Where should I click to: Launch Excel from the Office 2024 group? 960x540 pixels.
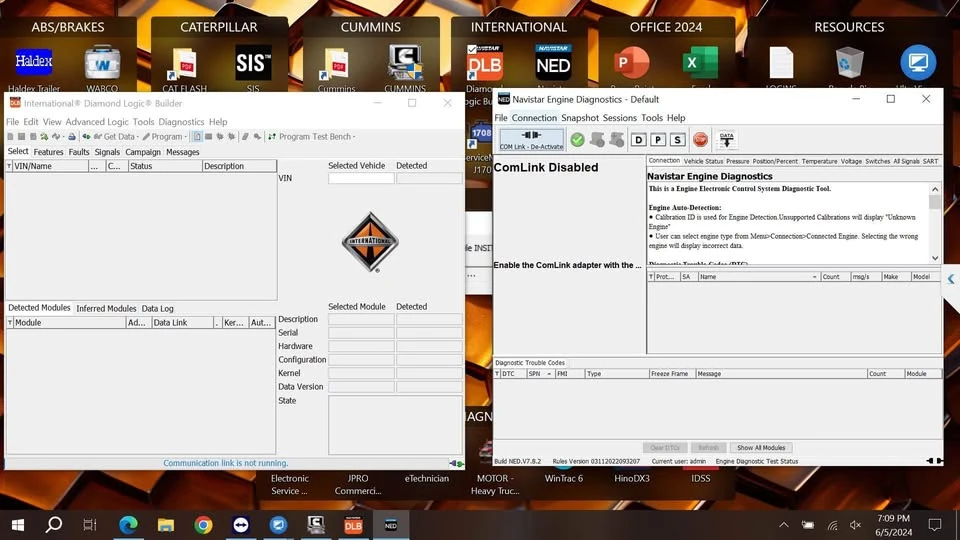click(x=700, y=64)
